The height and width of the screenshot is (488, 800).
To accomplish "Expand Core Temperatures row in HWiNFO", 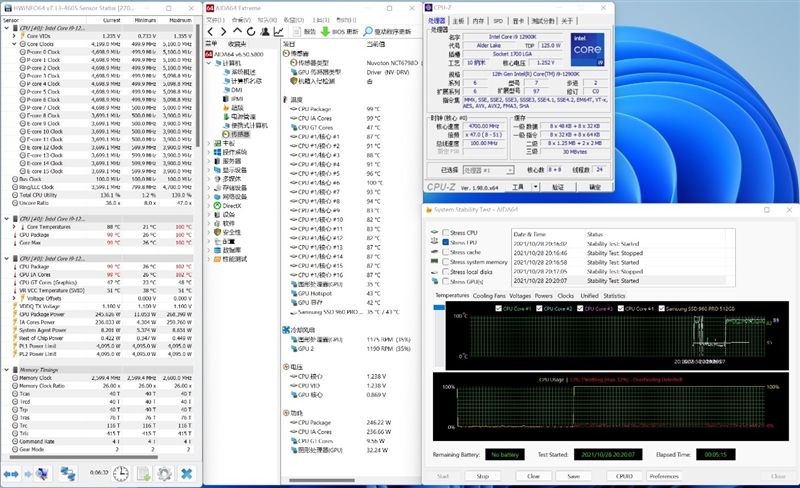I will pyautogui.click(x=14, y=227).
